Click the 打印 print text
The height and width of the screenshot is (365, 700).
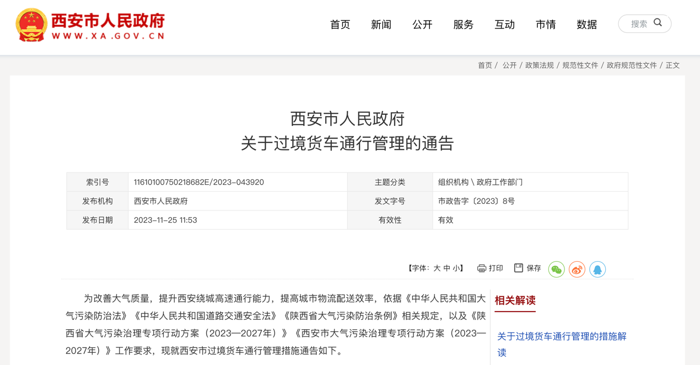tap(496, 268)
